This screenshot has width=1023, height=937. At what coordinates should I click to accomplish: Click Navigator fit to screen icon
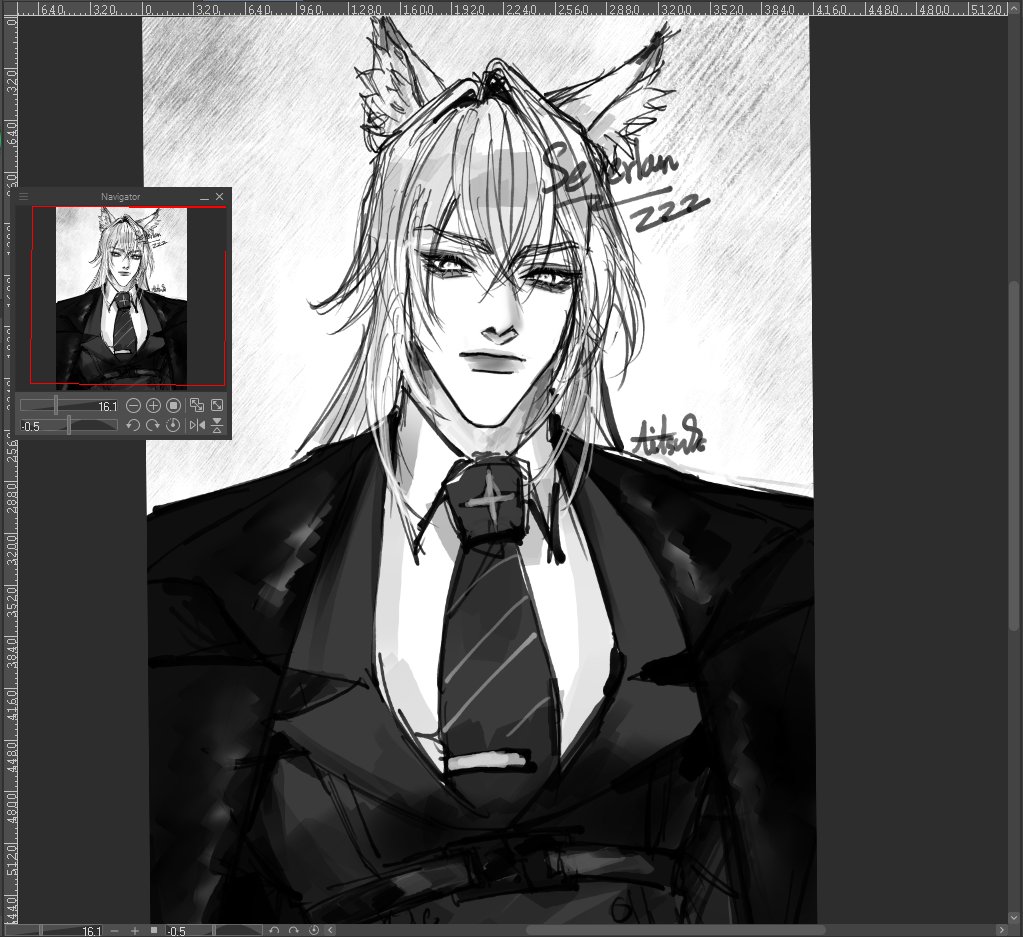click(196, 406)
